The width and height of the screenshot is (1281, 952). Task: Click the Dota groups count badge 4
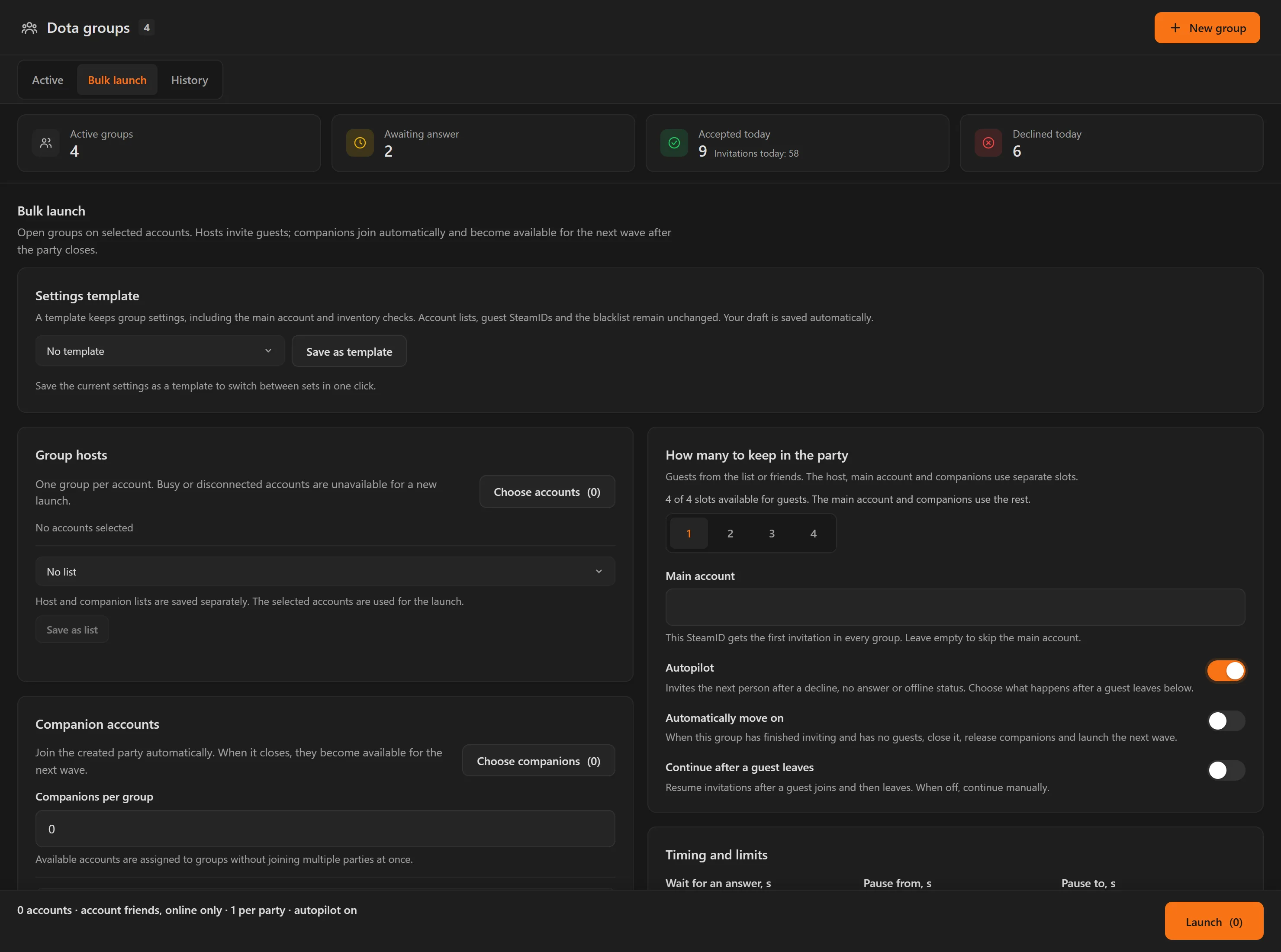coord(146,28)
